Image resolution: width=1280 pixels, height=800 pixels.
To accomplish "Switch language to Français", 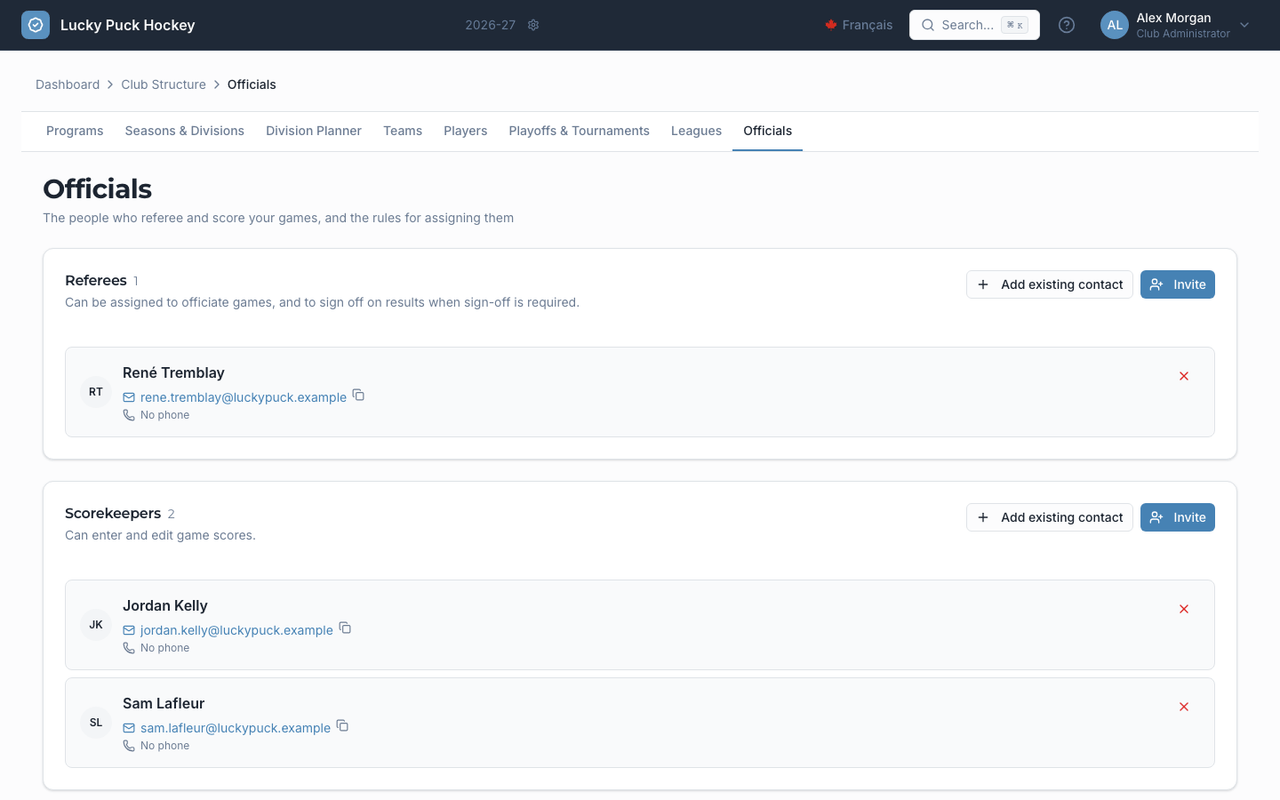I will pos(859,25).
